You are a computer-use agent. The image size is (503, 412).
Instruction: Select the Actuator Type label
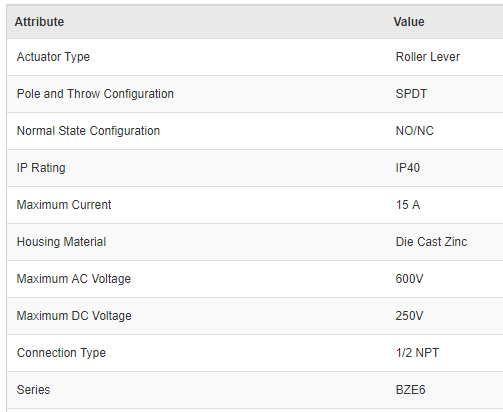[53, 57]
